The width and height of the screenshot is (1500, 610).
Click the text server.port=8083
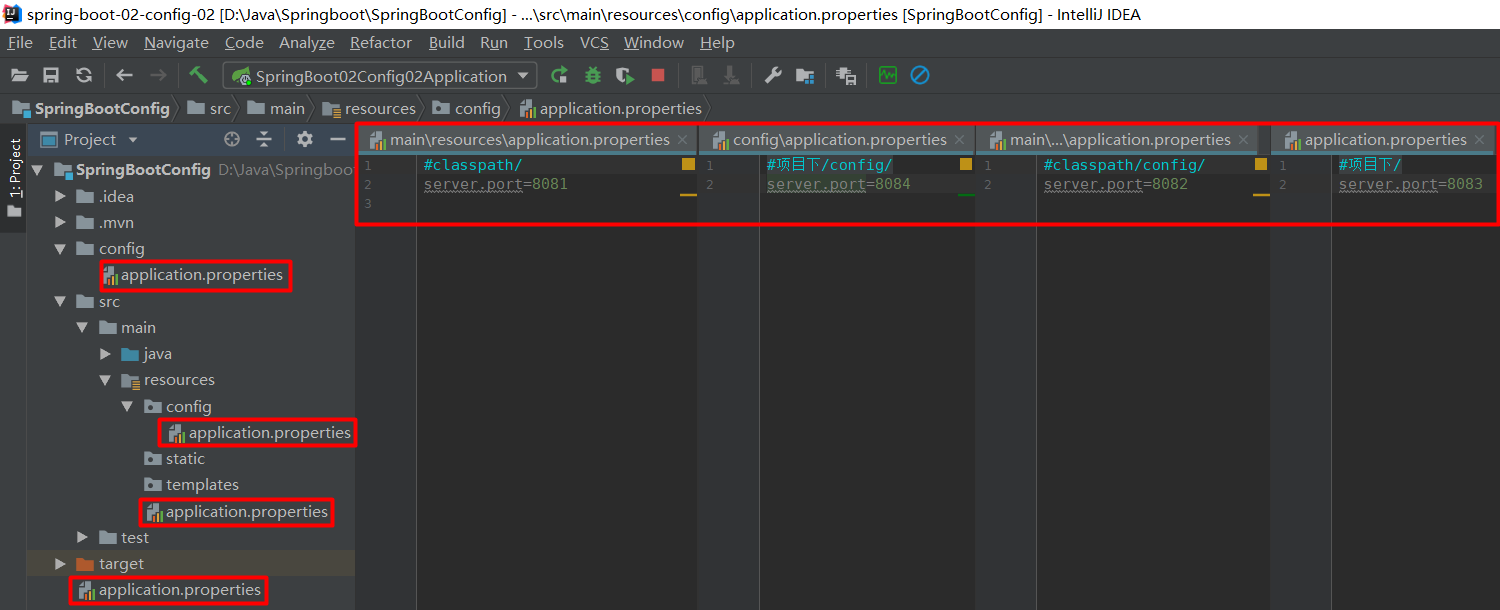pyautogui.click(x=1410, y=185)
